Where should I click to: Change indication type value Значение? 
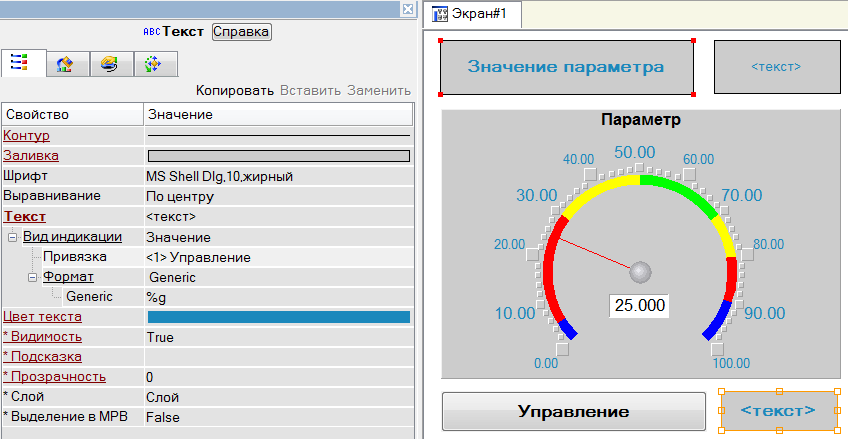coord(178,237)
